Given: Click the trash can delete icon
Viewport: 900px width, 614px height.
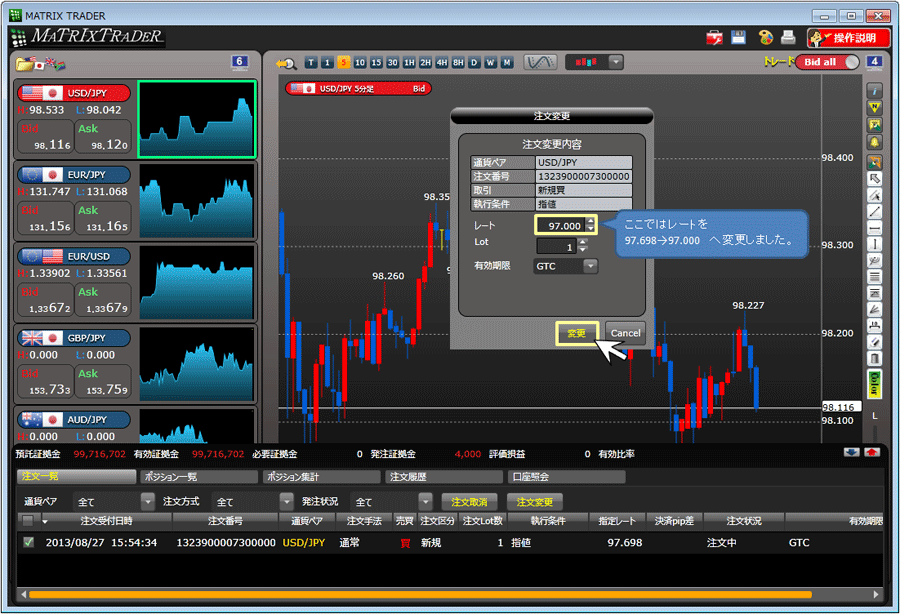Looking at the screenshot, I should tap(874, 359).
